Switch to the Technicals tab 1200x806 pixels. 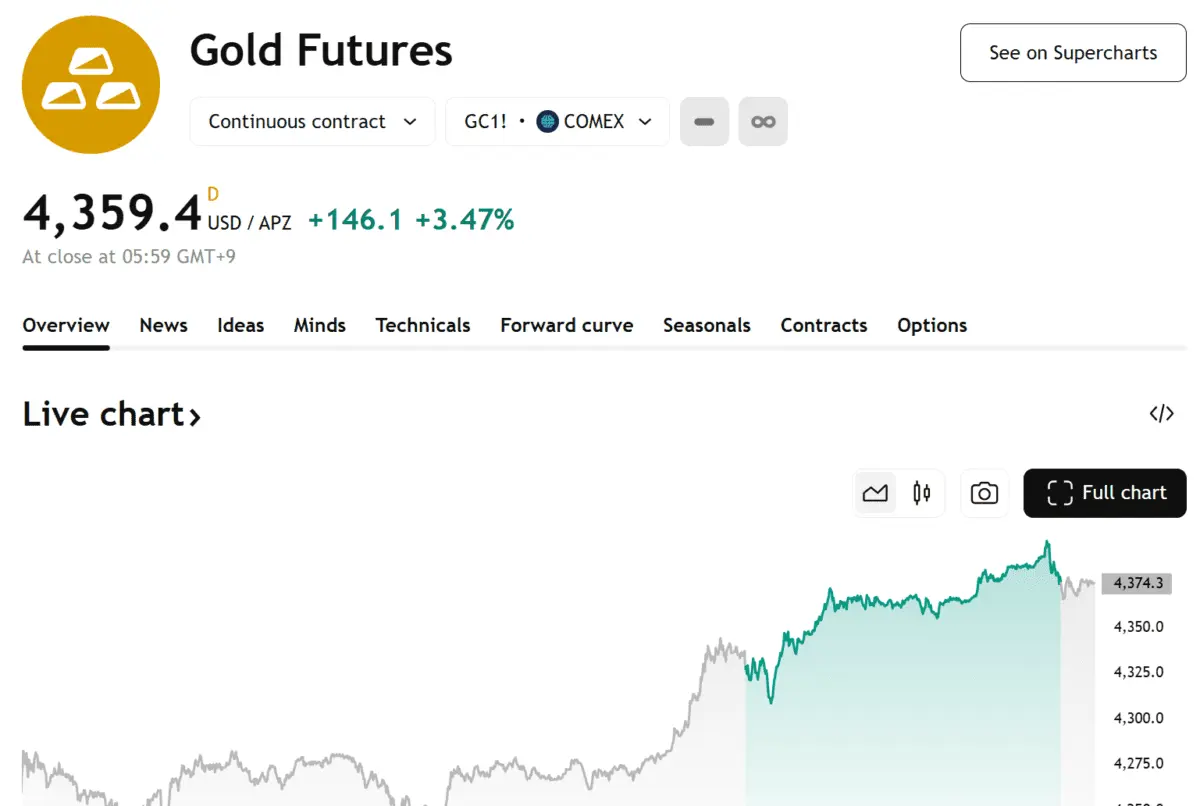click(x=422, y=325)
